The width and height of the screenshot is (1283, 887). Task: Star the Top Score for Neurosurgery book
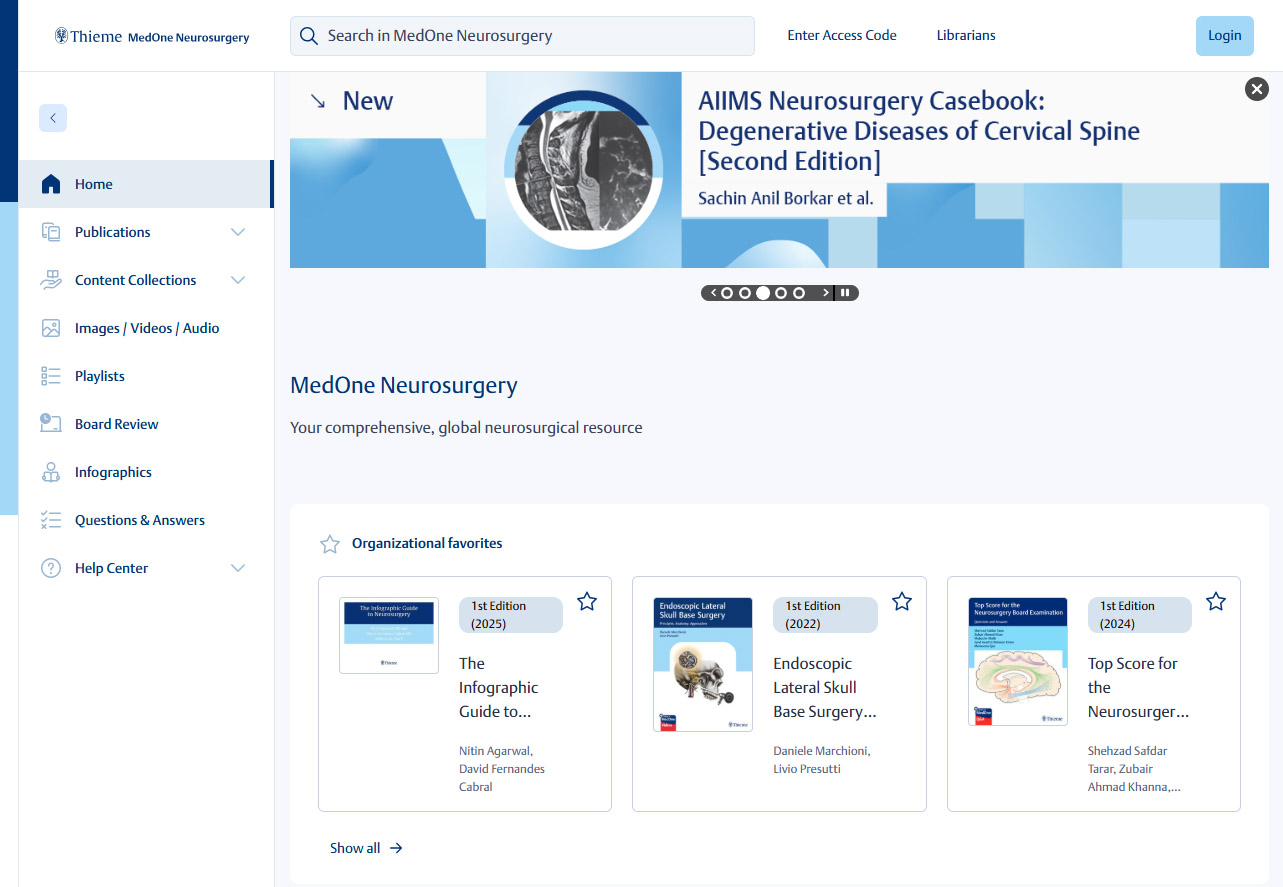(1216, 601)
